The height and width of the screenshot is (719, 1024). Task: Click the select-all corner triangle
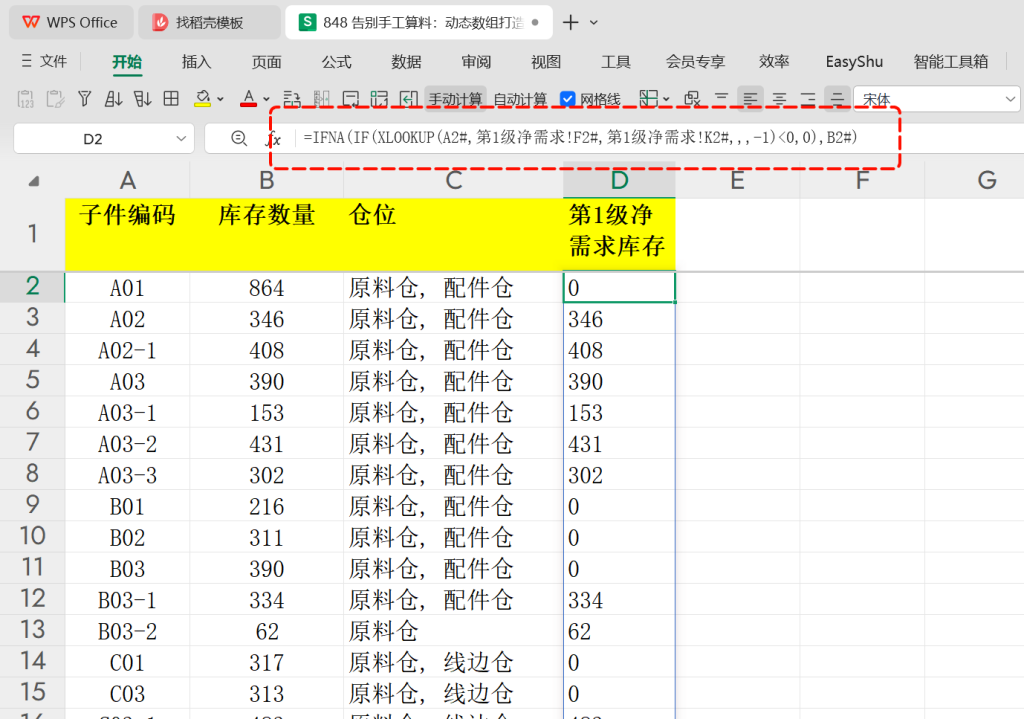[x=34, y=181]
